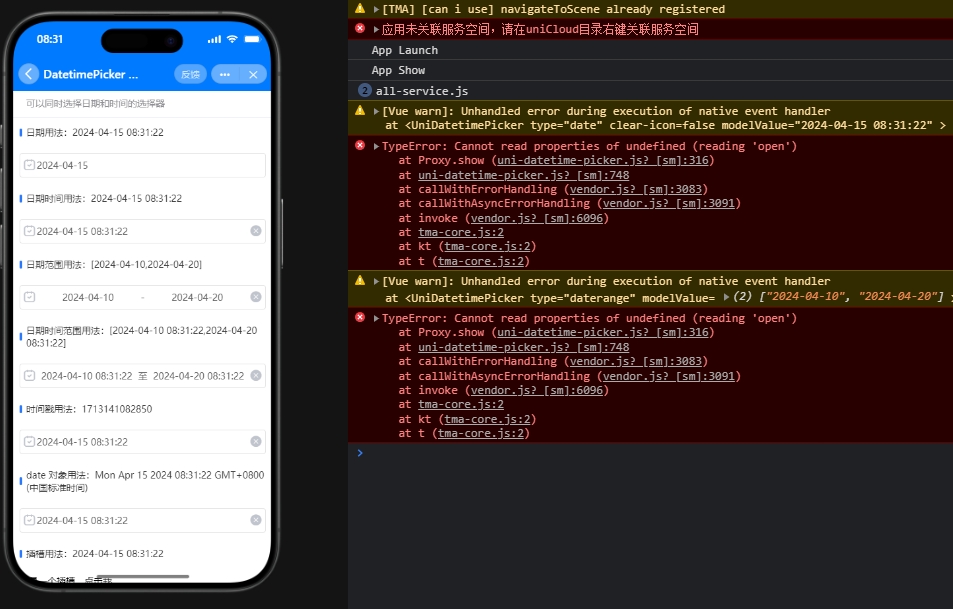Click the 08:31 clock in status bar
This screenshot has width=953, height=609.
pos(50,39)
